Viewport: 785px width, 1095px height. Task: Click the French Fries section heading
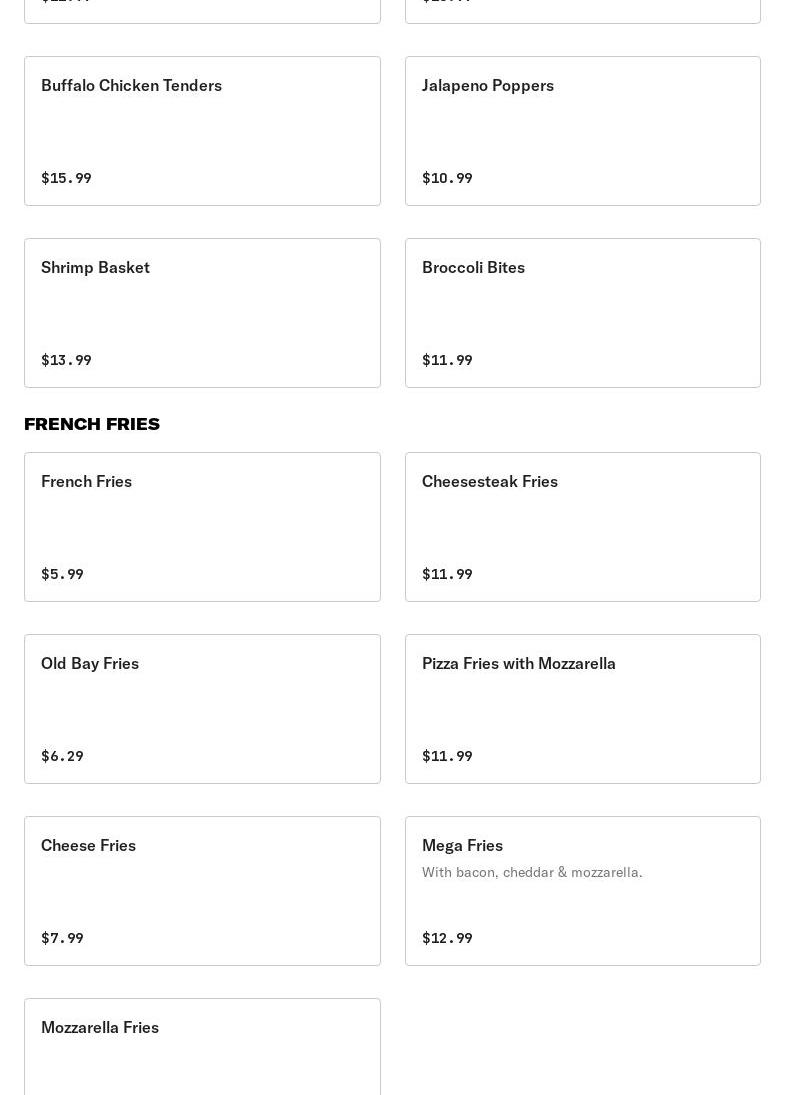pos(92,424)
